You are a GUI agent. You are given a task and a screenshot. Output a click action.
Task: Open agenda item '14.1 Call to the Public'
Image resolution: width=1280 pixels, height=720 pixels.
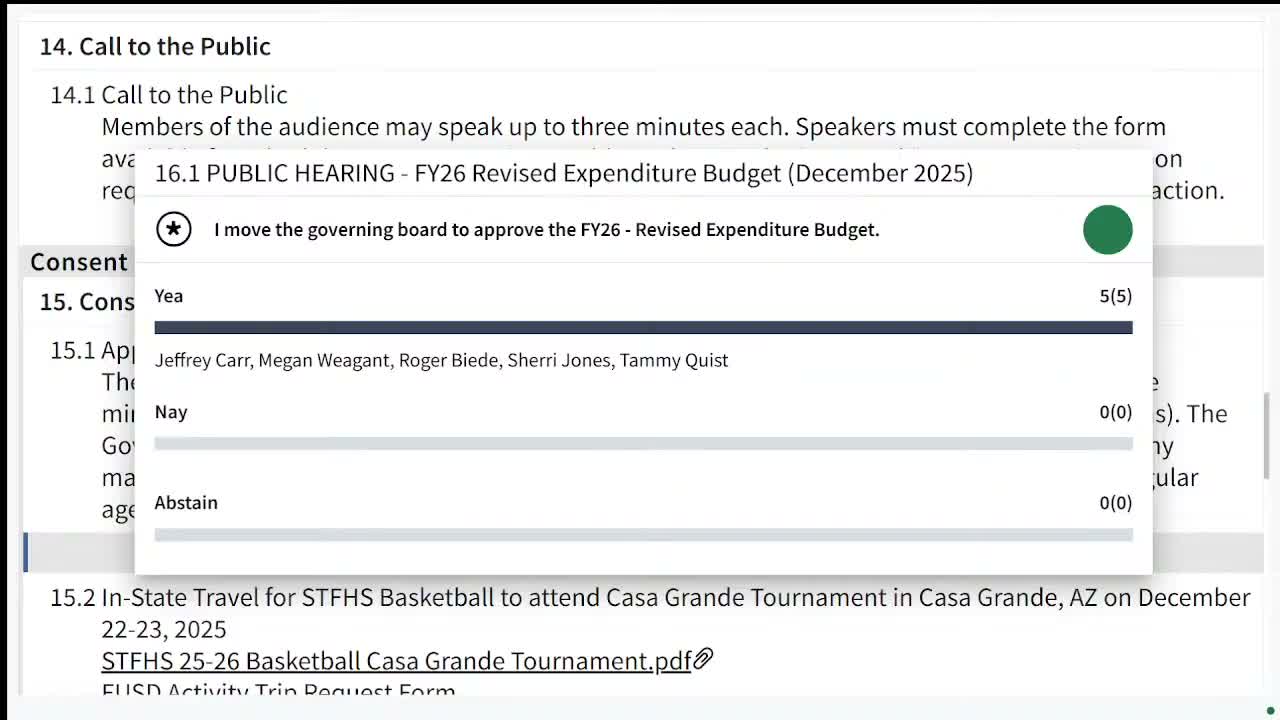click(x=169, y=95)
